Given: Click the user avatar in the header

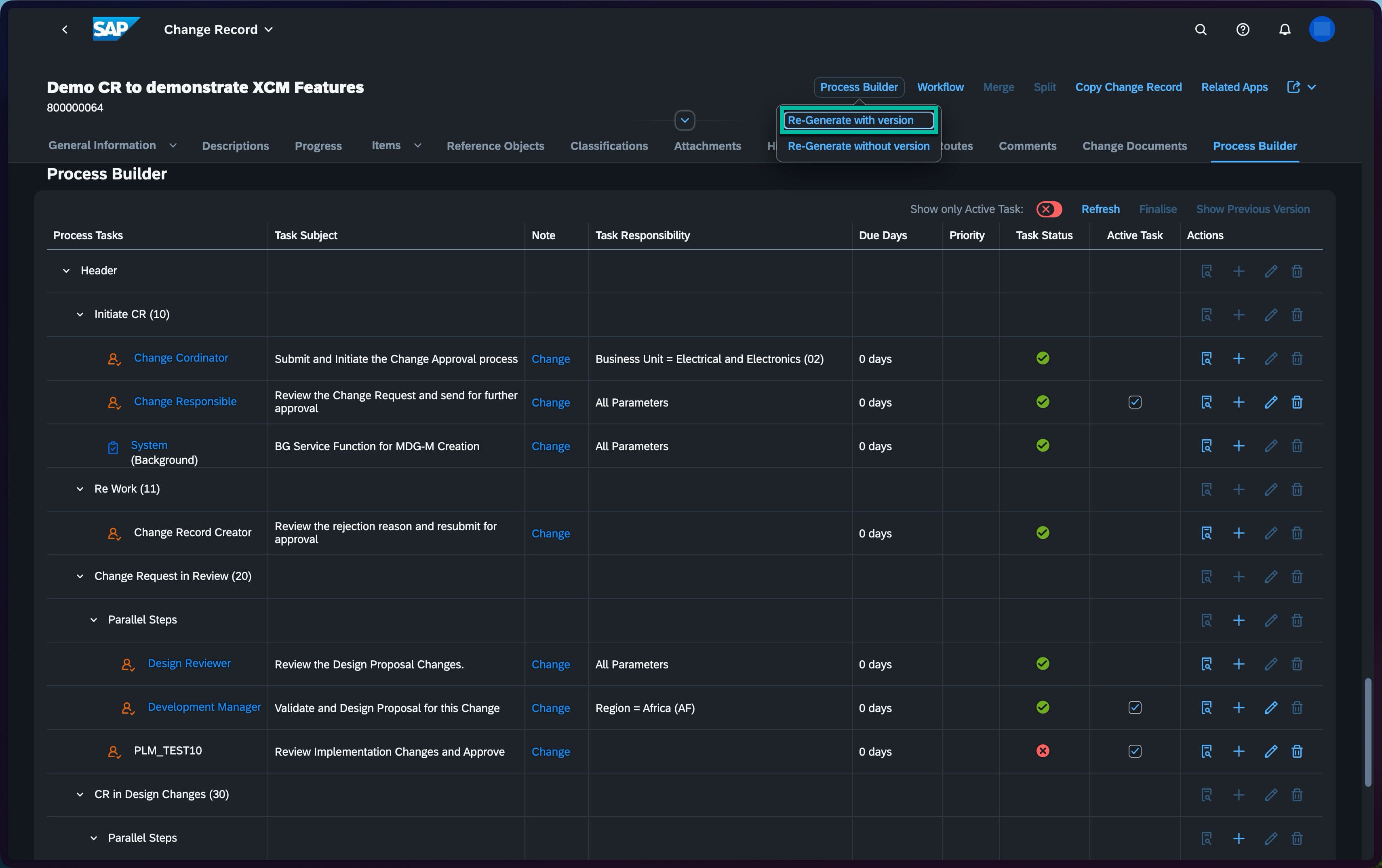Looking at the screenshot, I should click(x=1322, y=29).
